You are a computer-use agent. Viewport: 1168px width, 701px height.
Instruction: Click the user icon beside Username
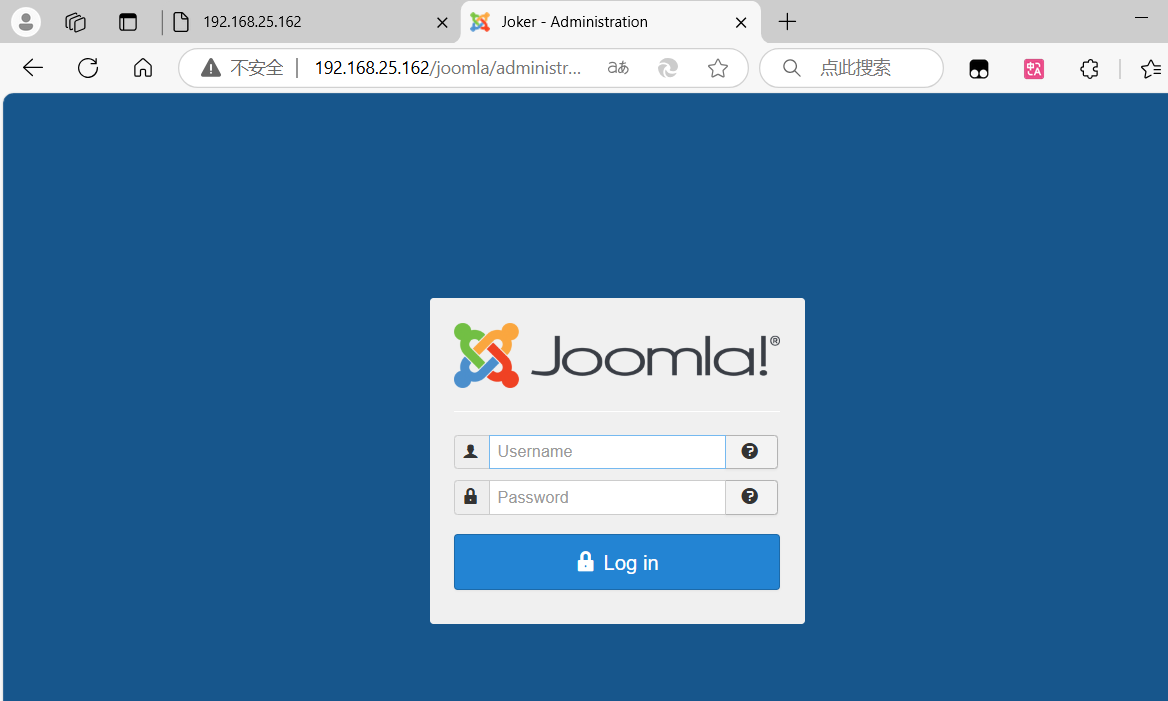pyautogui.click(x=472, y=451)
